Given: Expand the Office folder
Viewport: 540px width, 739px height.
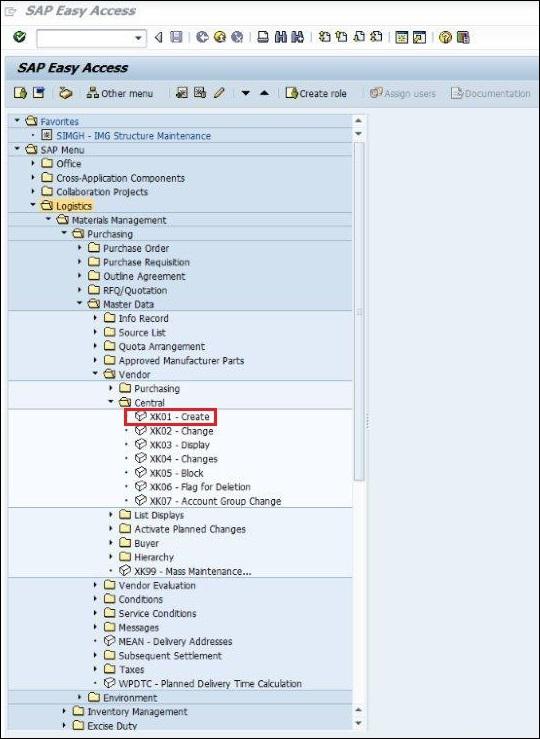Looking at the screenshot, I should [x=33, y=163].
